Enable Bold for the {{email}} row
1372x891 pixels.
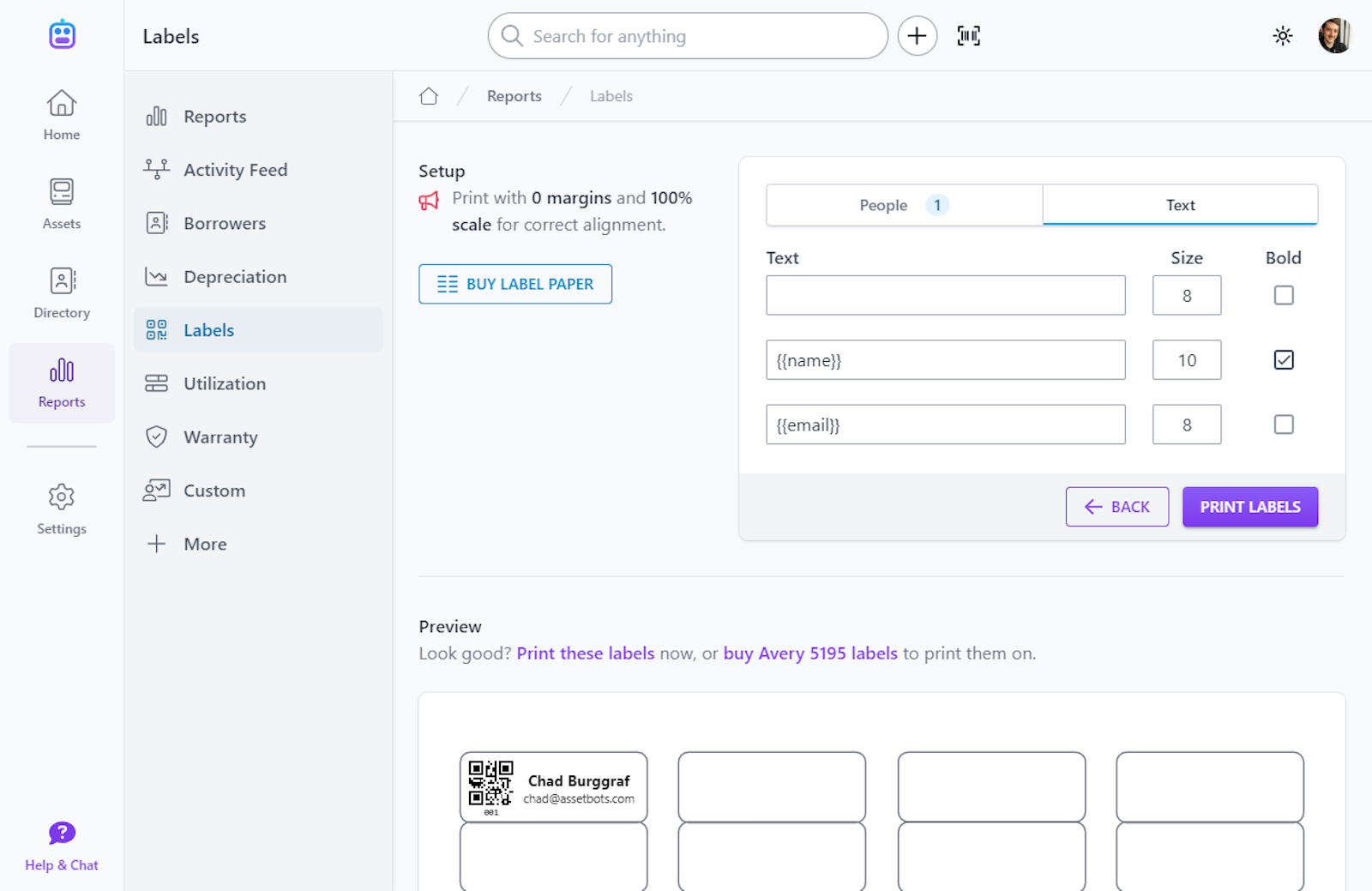pos(1284,424)
